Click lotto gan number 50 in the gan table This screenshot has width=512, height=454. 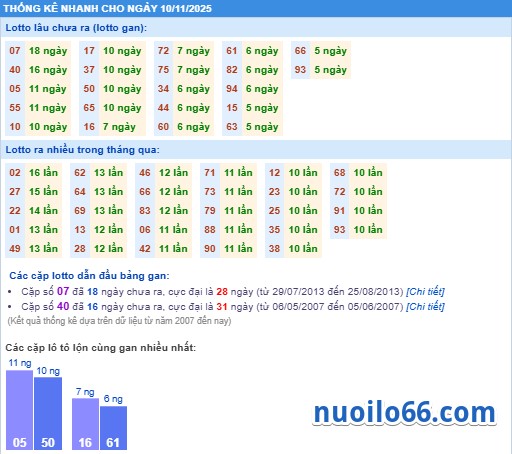[89, 89]
